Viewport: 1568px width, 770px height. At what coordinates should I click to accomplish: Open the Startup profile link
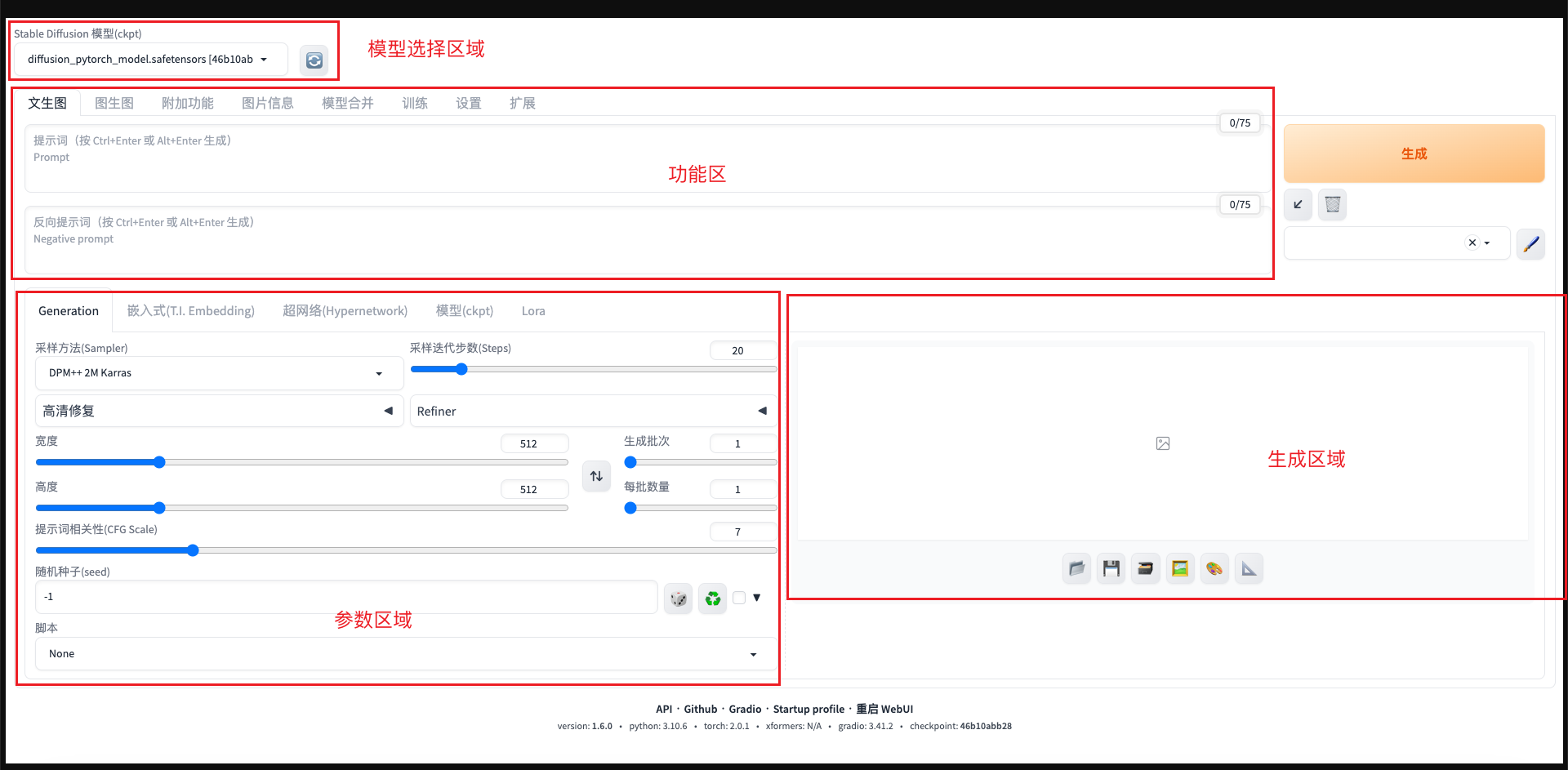click(x=808, y=709)
